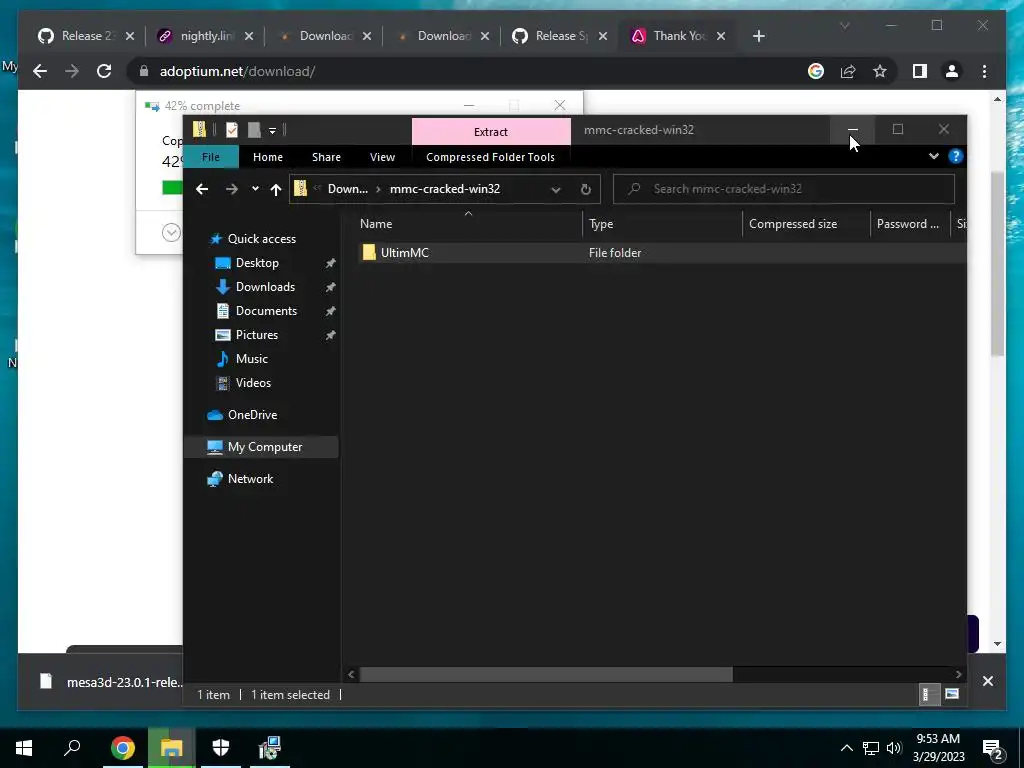Select the pink Extract contextual tab
Screen dimensions: 1024x768
tap(491, 131)
